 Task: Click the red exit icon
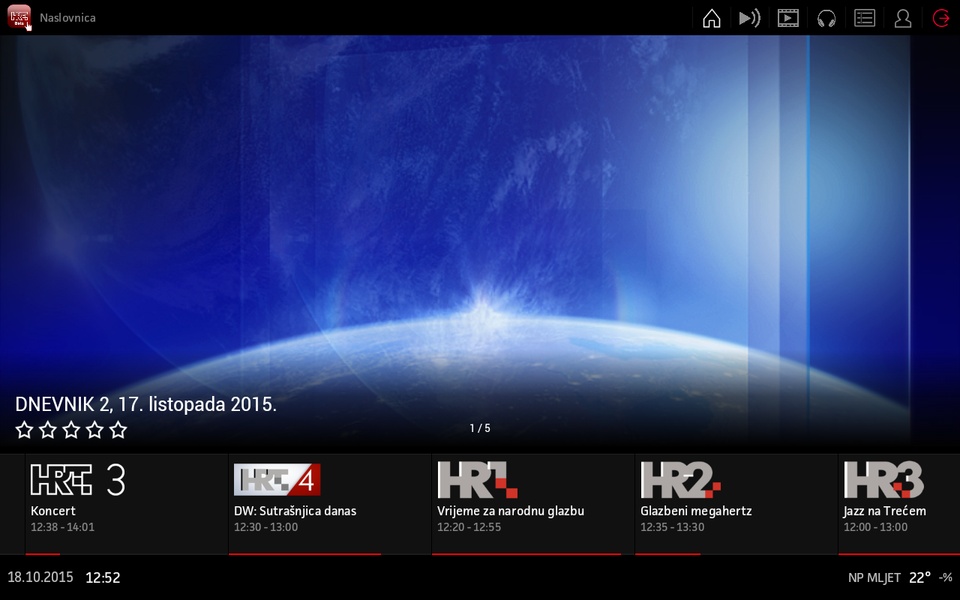pyautogui.click(x=941, y=18)
